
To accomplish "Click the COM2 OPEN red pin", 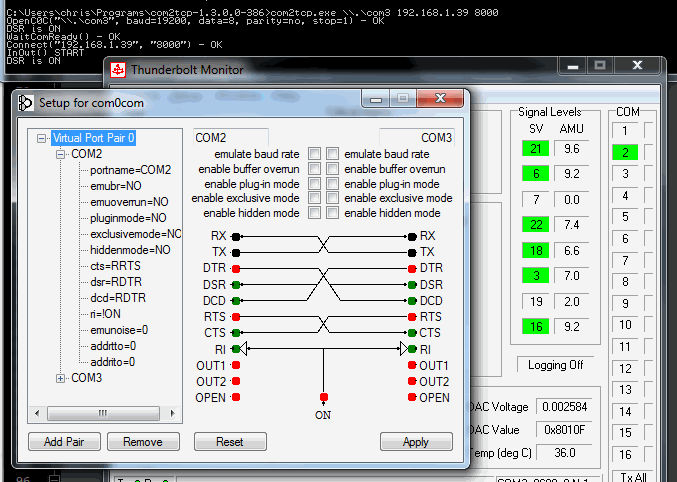I will point(236,397).
